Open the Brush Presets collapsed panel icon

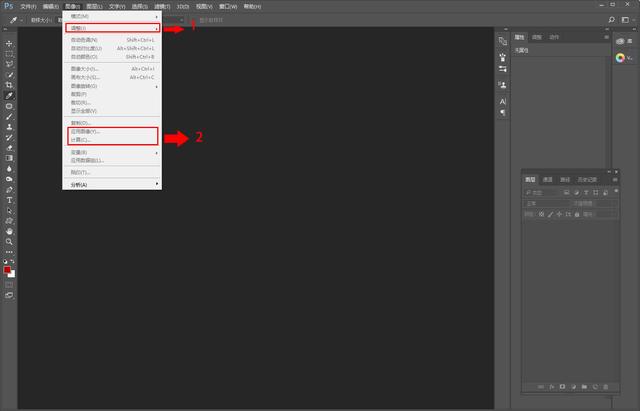pyautogui.click(x=502, y=57)
